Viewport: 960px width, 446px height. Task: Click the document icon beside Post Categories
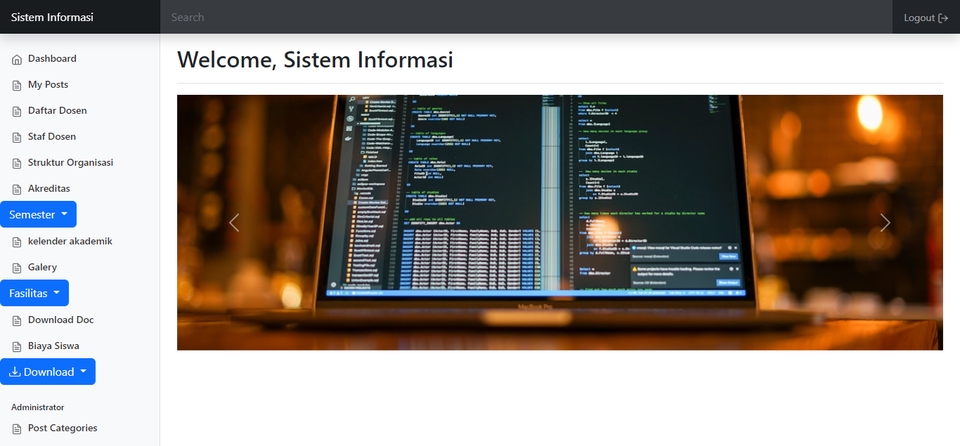tap(17, 429)
